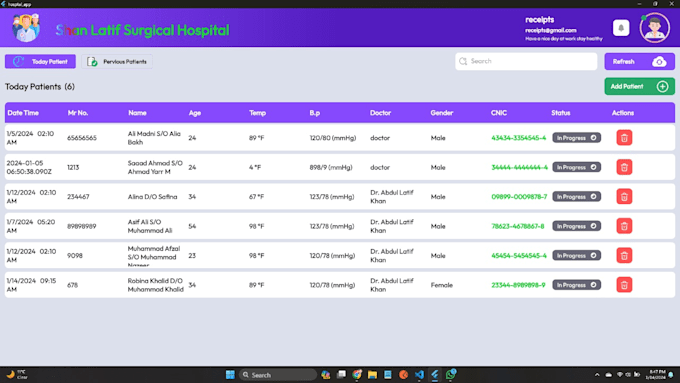This screenshot has height=383, width=680.
Task: Click Today Patients (6) heading
Action: 40,87
